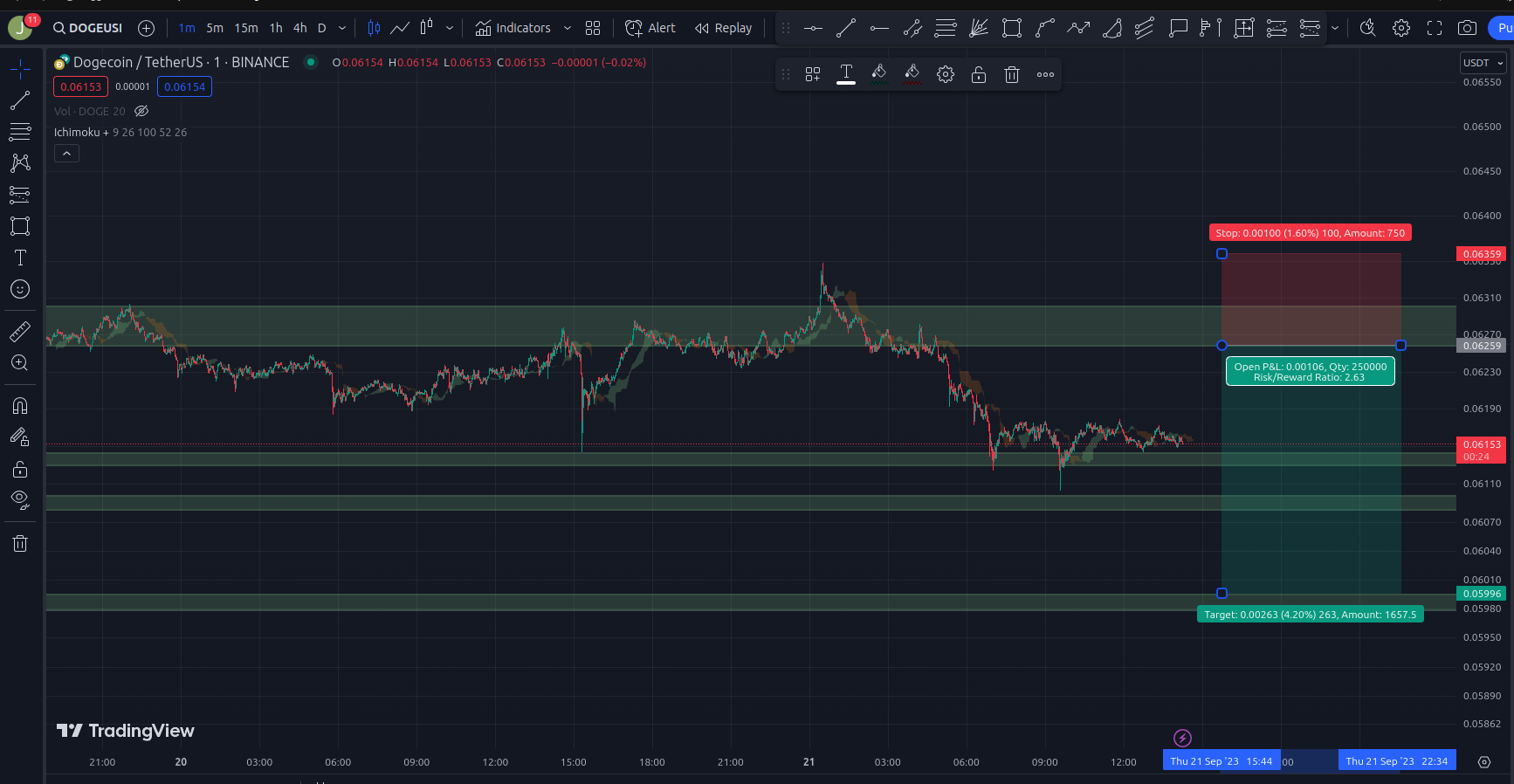Expand the chart type dropdown arrow
Image resolution: width=1514 pixels, height=784 pixels.
[450, 28]
